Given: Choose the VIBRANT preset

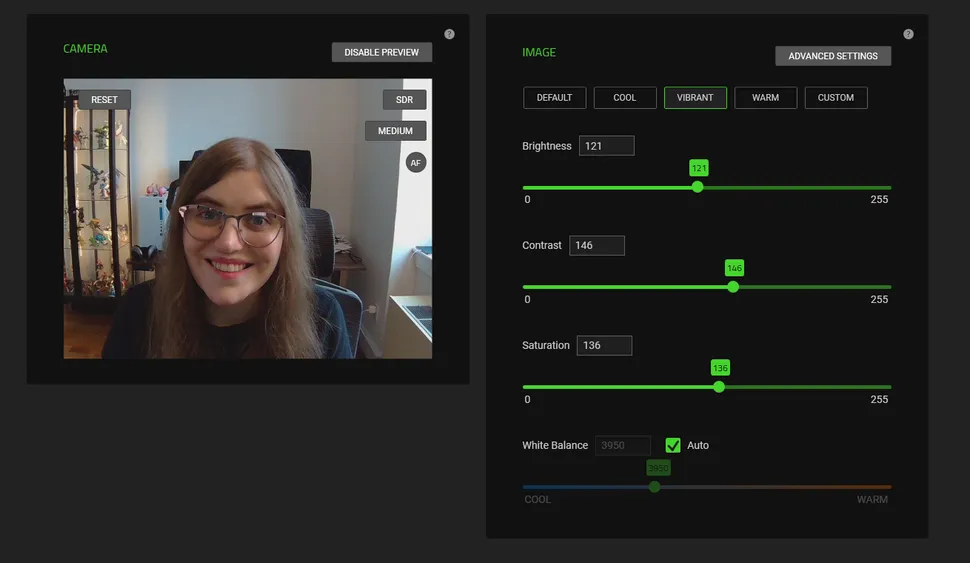Looking at the screenshot, I should coord(695,98).
